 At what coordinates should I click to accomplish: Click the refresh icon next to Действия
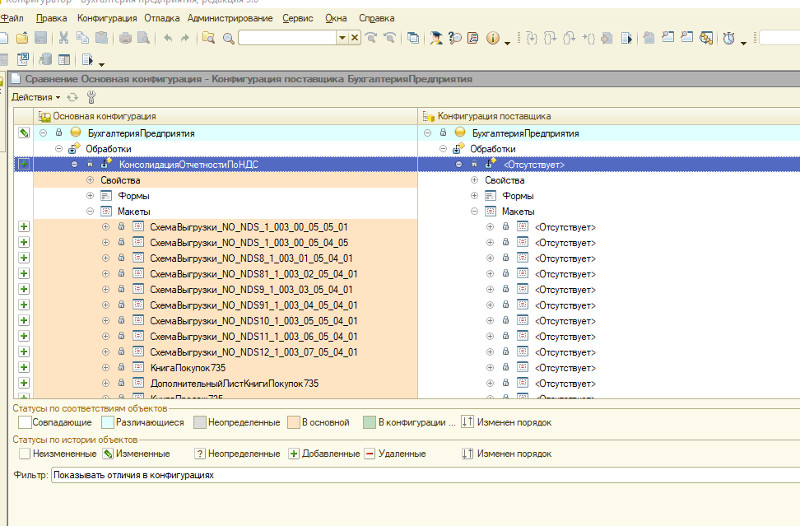pyautogui.click(x=71, y=97)
